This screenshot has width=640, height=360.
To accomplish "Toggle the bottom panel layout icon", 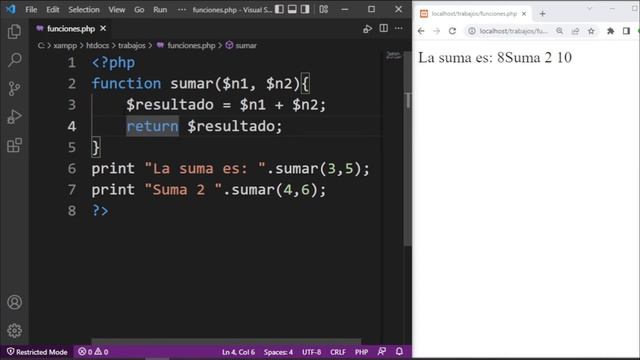I will point(292,9).
